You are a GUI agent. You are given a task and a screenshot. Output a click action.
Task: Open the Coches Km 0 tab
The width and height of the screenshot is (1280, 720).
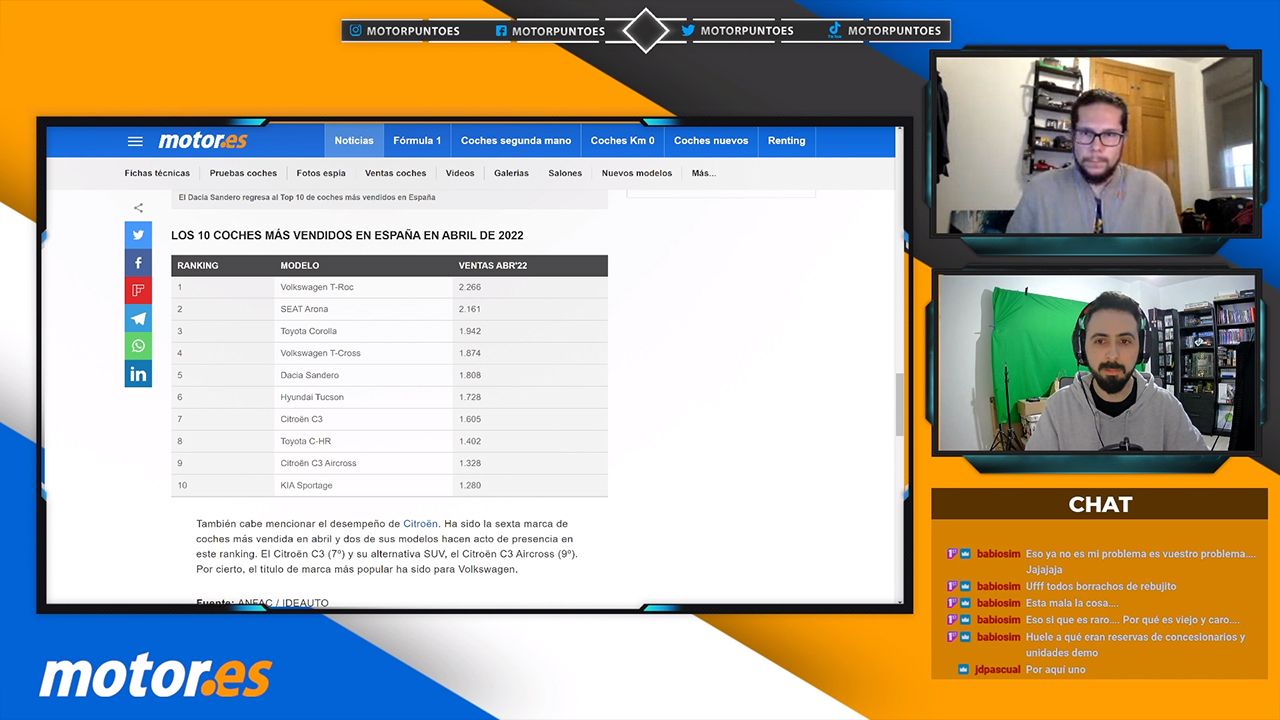coord(622,141)
